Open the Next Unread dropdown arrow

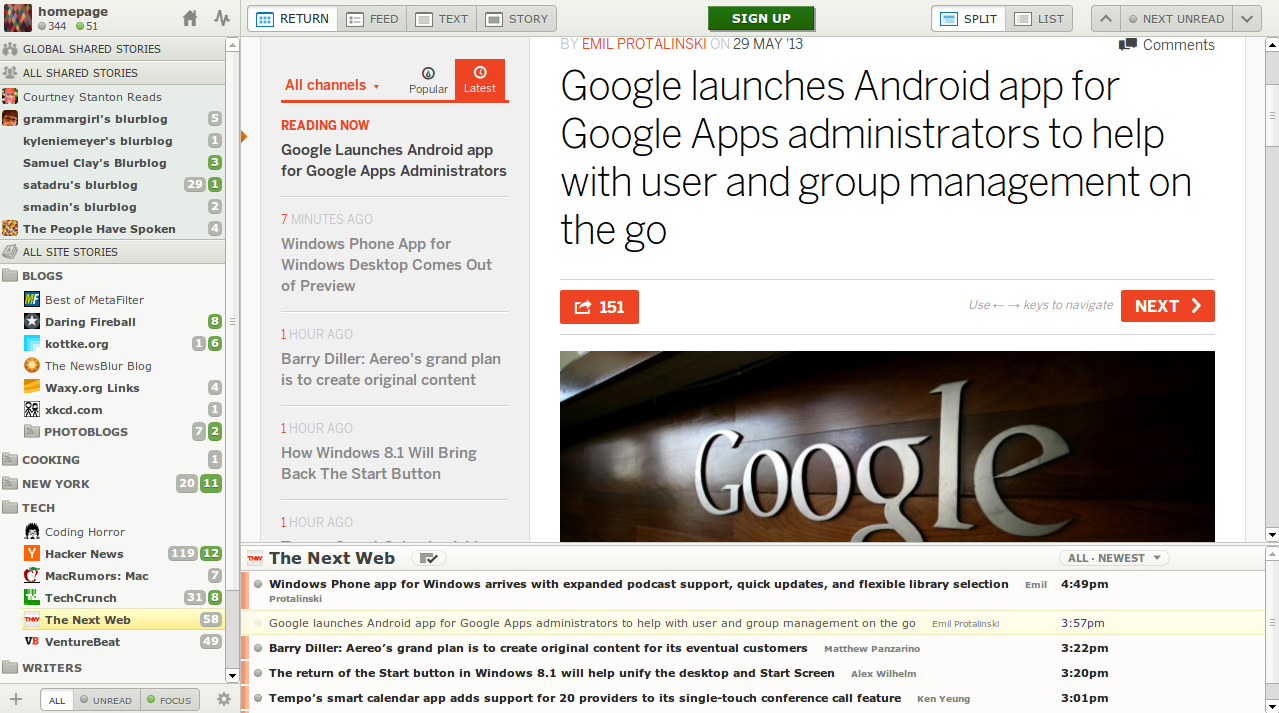1246,19
